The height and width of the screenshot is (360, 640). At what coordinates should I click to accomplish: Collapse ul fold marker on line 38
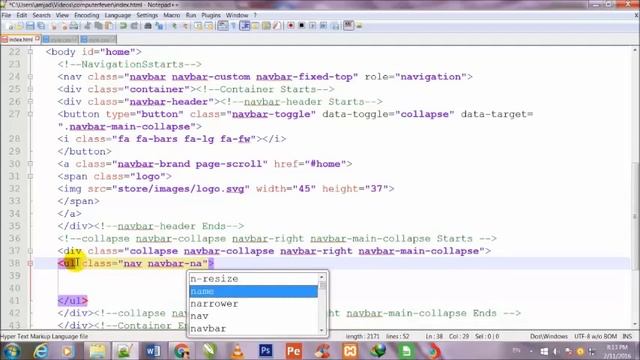[x=30, y=263]
